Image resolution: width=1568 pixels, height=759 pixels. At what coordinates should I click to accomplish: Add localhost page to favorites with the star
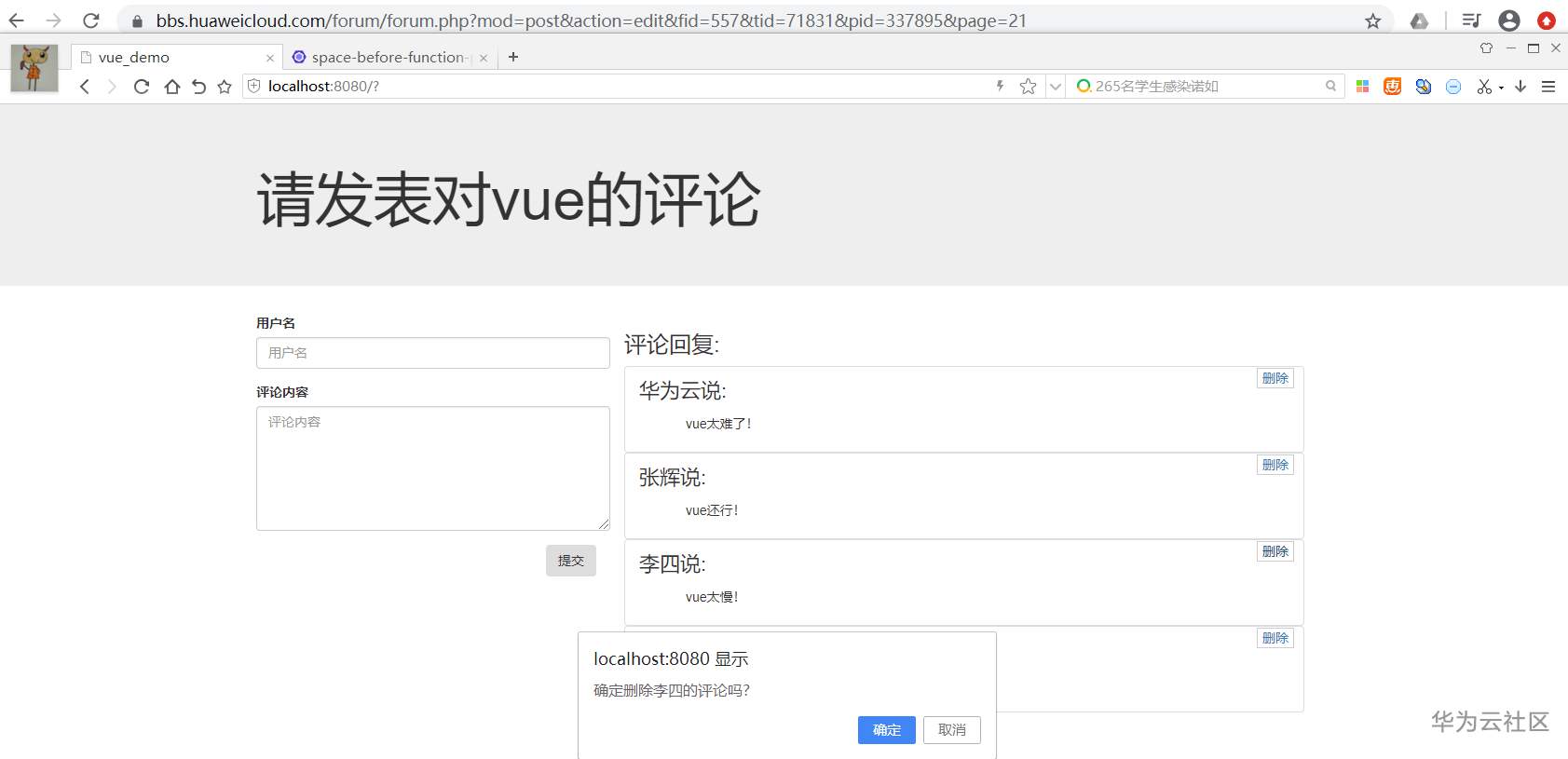tap(1028, 87)
